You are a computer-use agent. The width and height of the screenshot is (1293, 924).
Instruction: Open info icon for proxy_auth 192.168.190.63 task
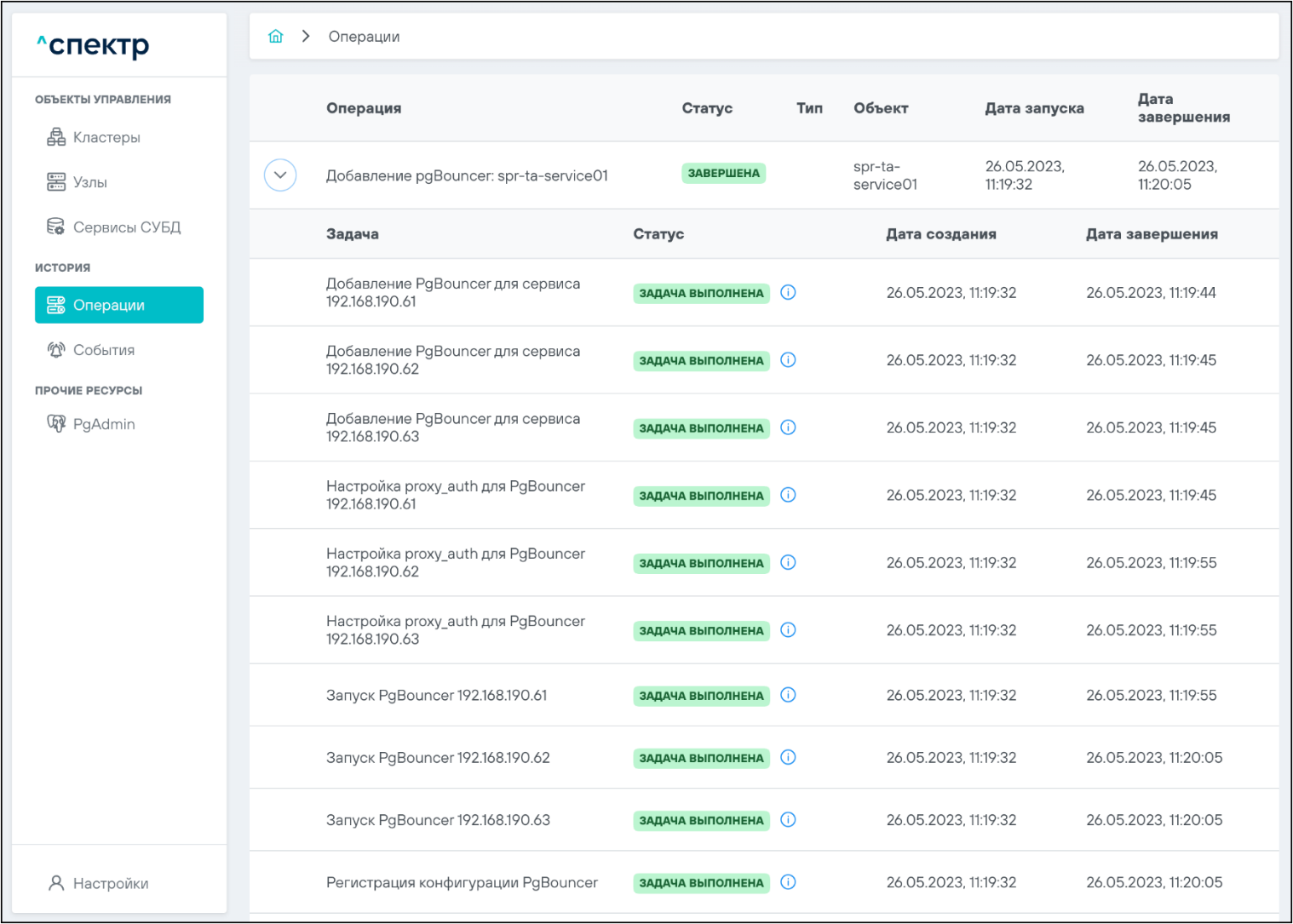pos(788,630)
